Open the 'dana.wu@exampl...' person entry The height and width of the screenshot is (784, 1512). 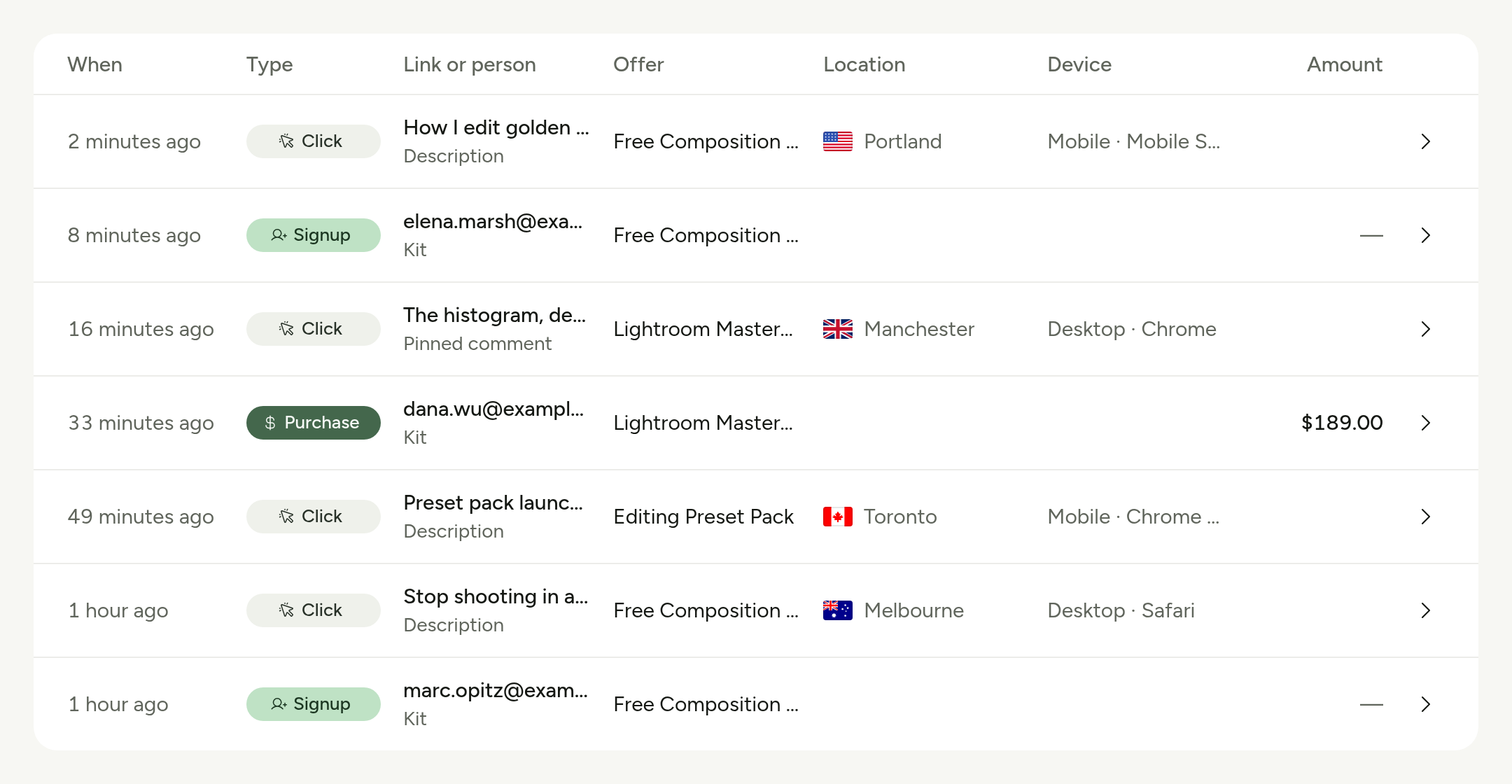click(x=493, y=409)
